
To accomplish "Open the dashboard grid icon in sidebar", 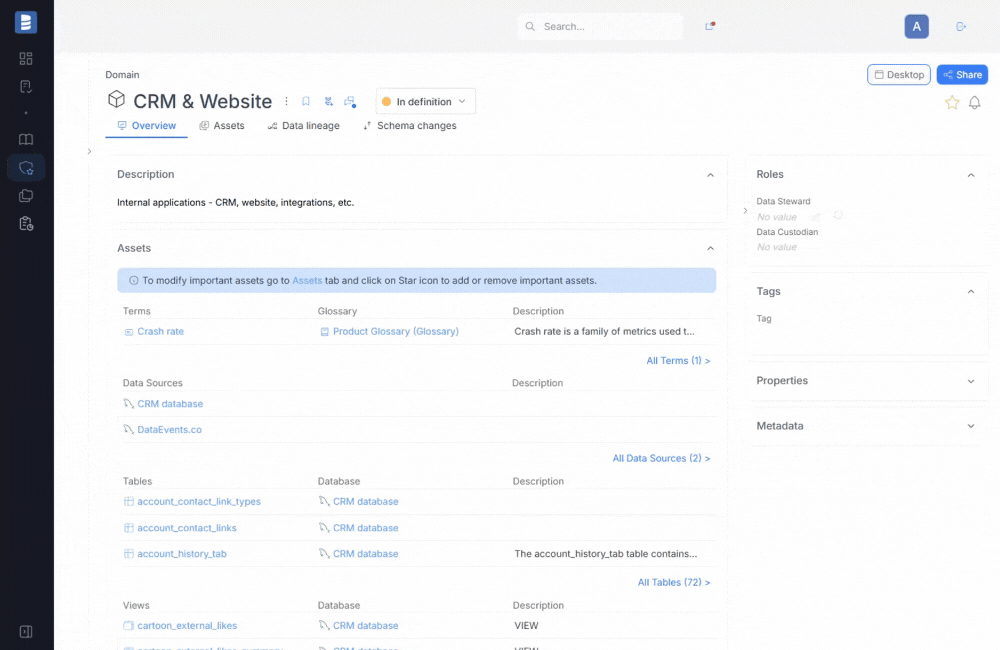I will [26, 59].
